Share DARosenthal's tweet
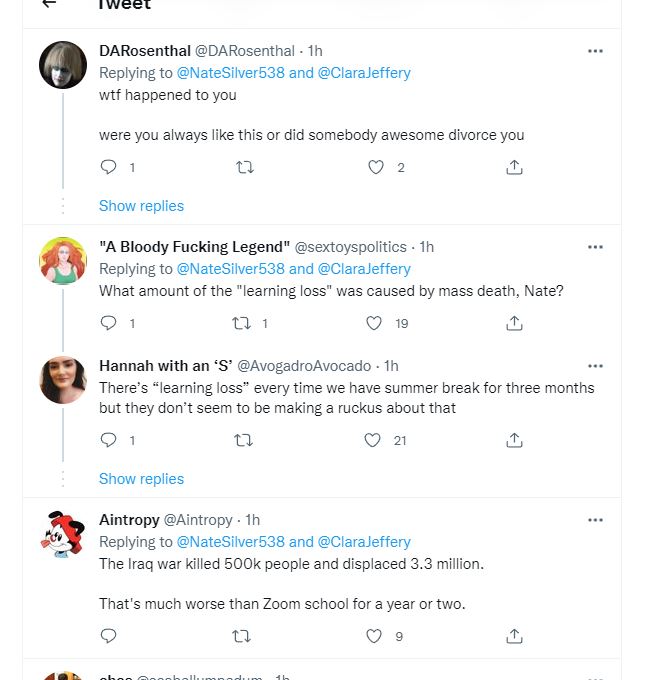 [514, 167]
